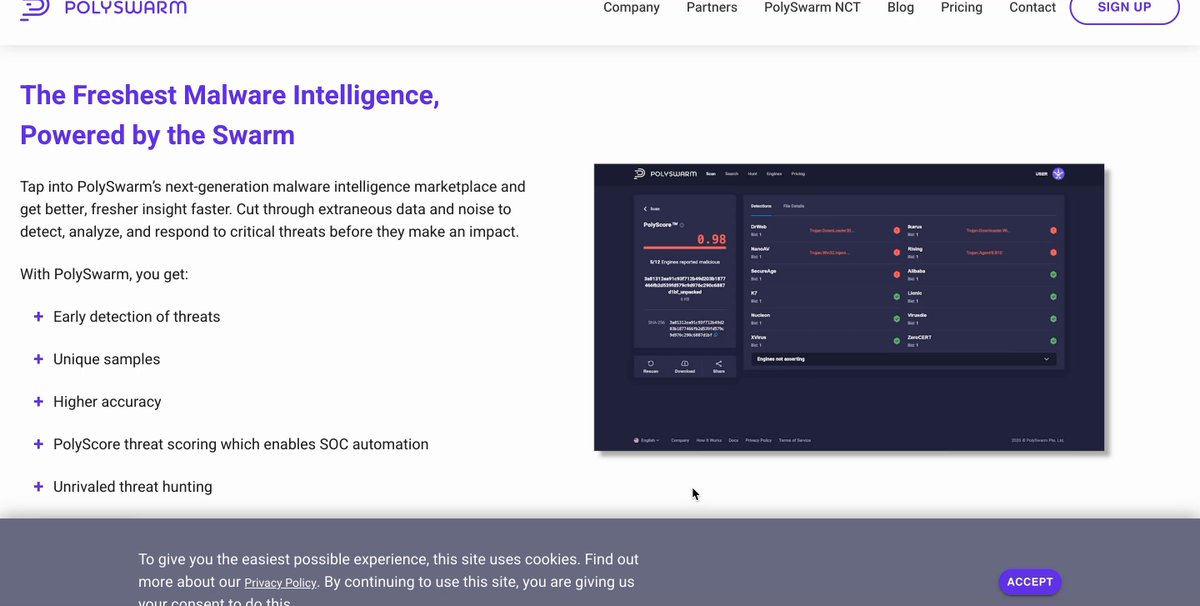Select the File Details tab in dashboard image

point(793,206)
